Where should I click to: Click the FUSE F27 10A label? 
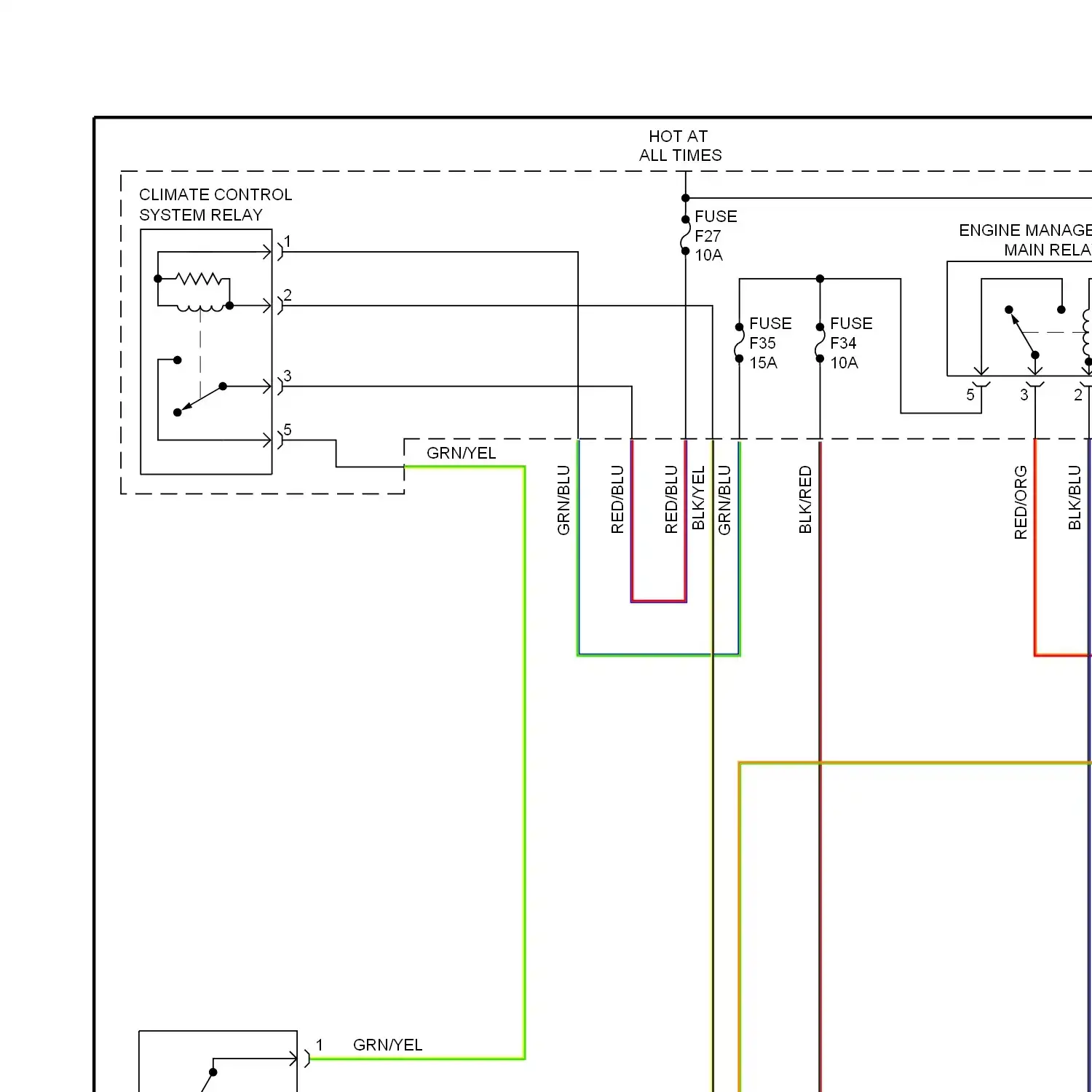coord(715,236)
